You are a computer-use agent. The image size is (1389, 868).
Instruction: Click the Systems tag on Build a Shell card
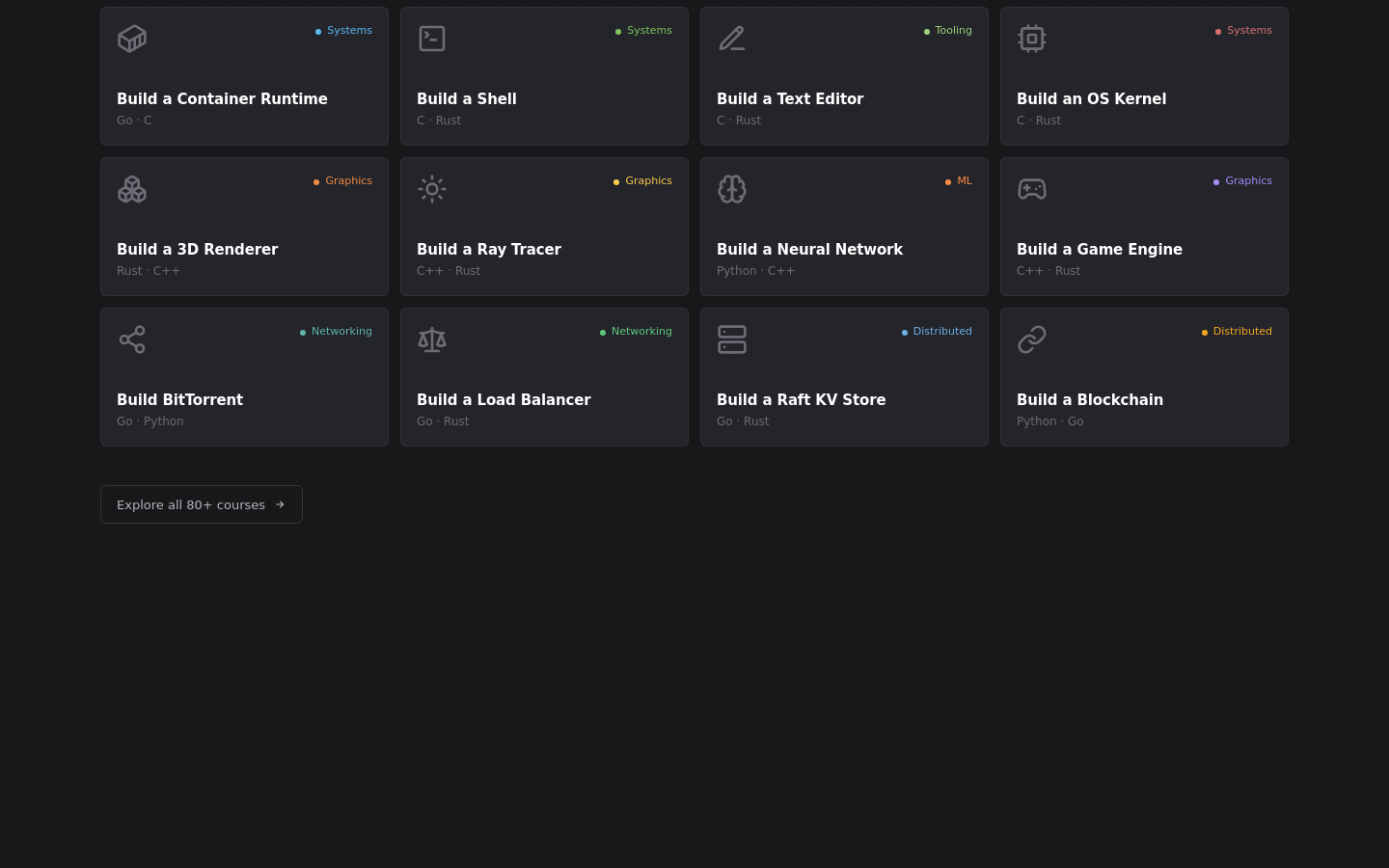tap(643, 31)
